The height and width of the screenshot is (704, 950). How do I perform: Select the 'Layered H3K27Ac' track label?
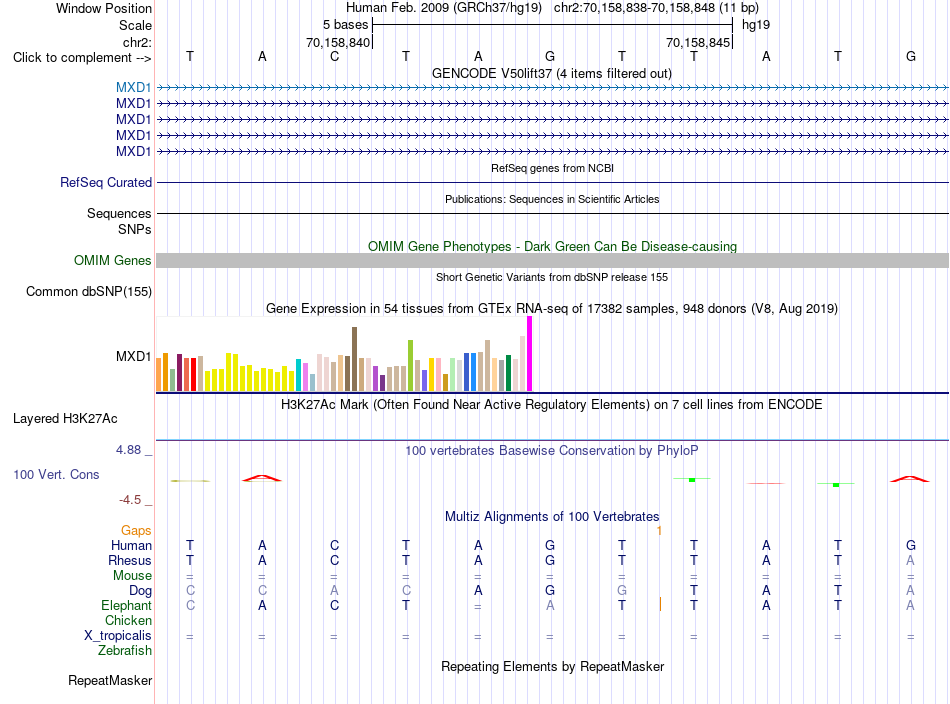tap(65, 419)
